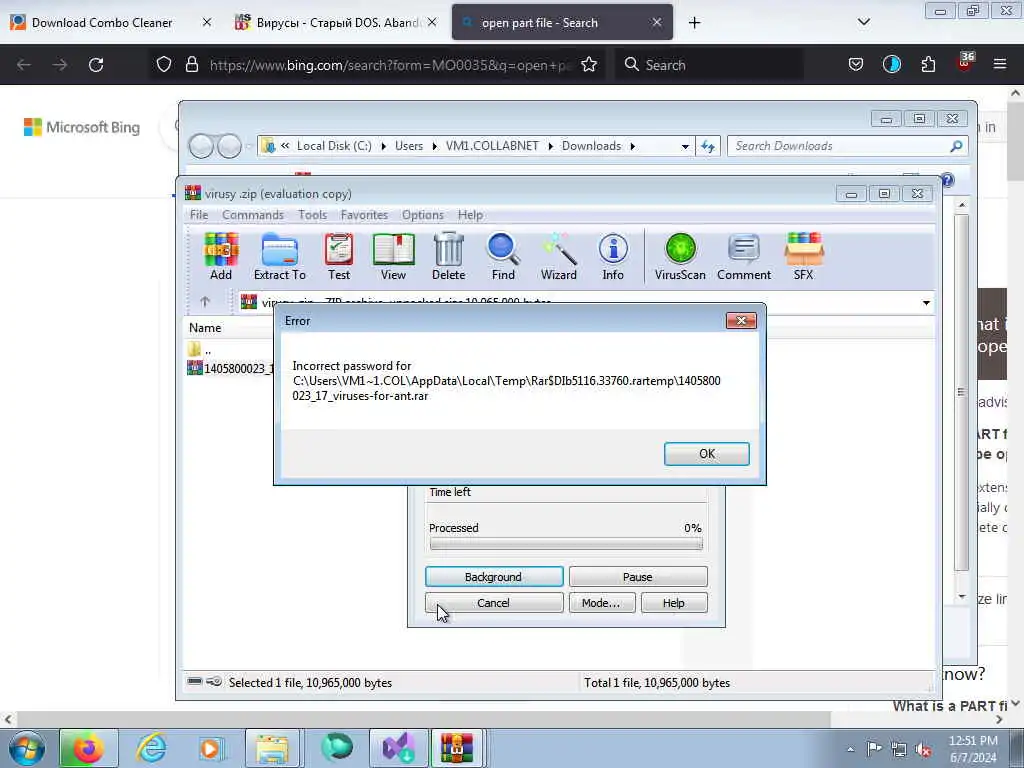Click OK in the Error dialog

(707, 454)
